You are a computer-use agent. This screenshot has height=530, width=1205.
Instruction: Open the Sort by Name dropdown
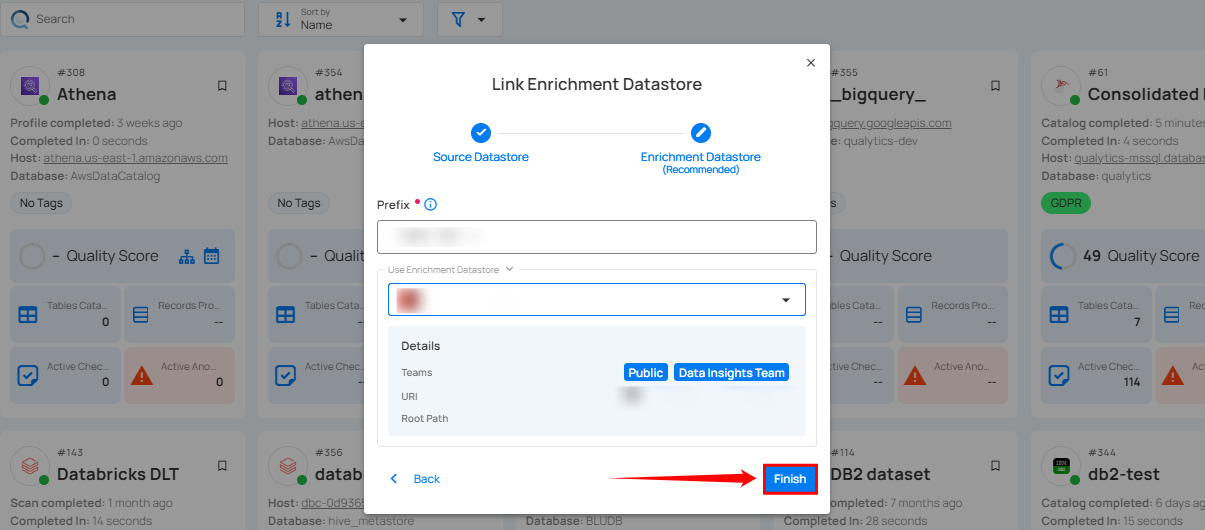[x=344, y=19]
